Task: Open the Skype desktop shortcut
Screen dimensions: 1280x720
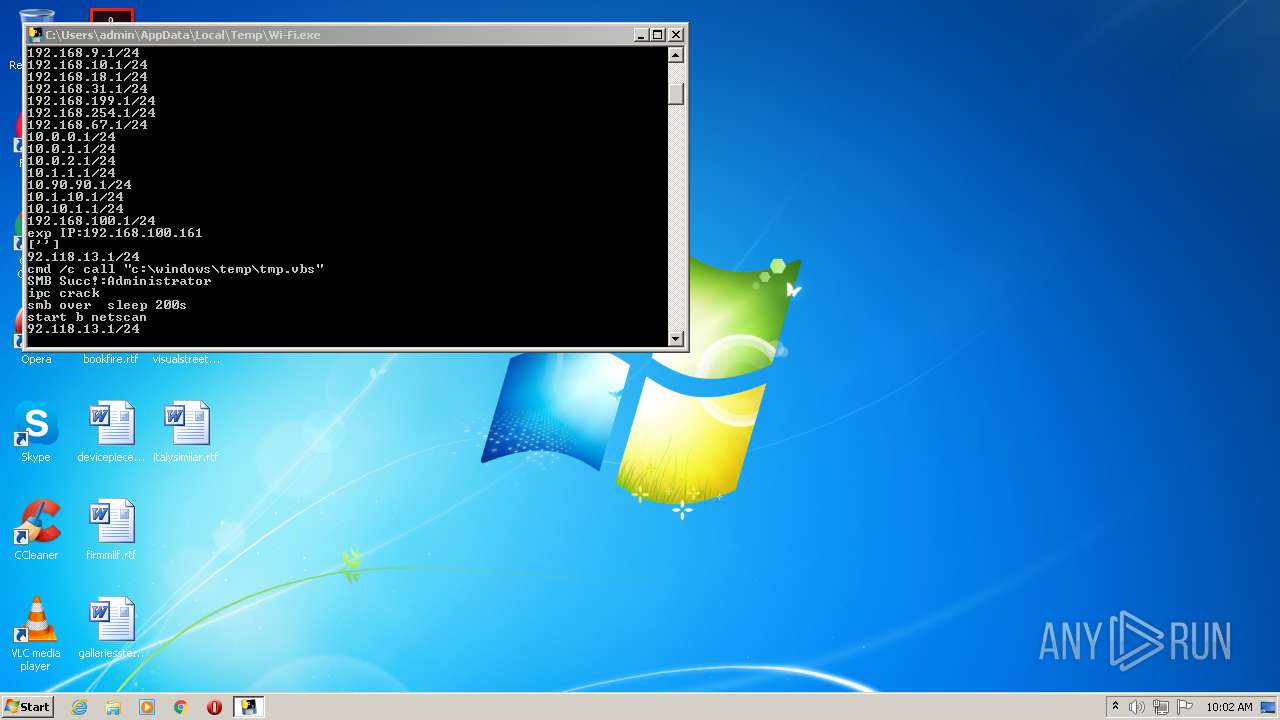Action: 36,432
